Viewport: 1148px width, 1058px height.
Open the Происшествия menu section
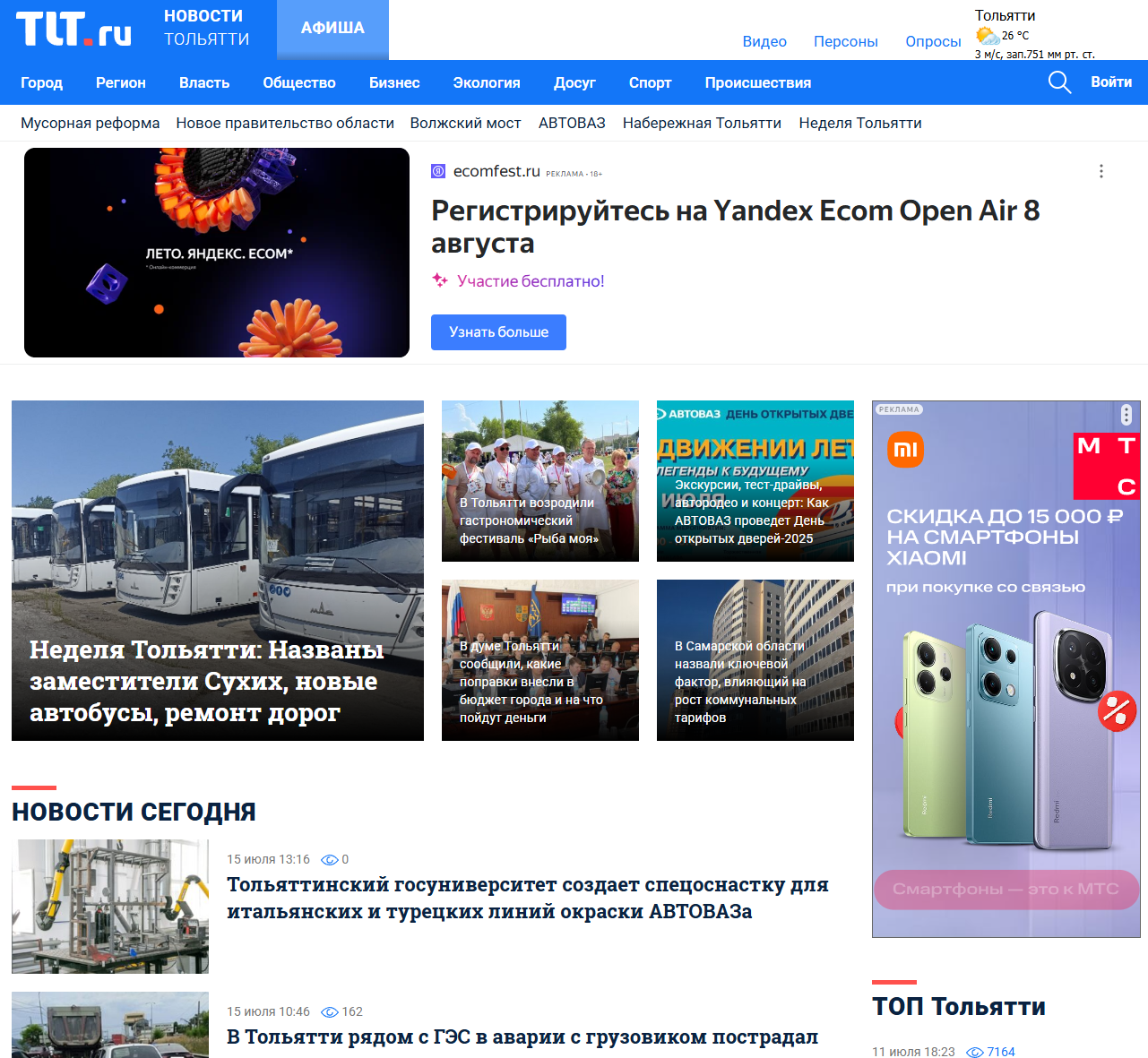[758, 82]
